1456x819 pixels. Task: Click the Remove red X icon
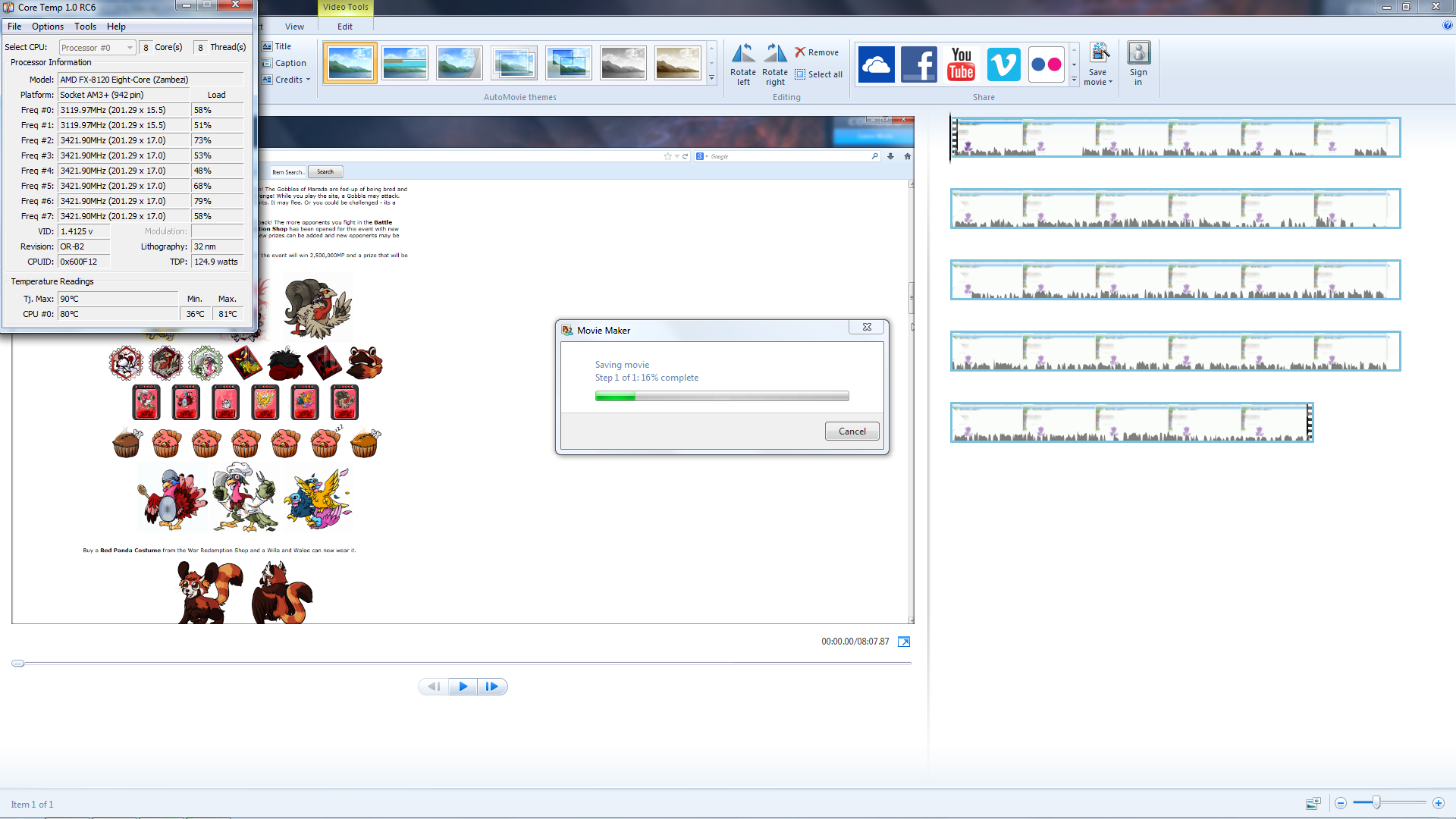point(800,52)
